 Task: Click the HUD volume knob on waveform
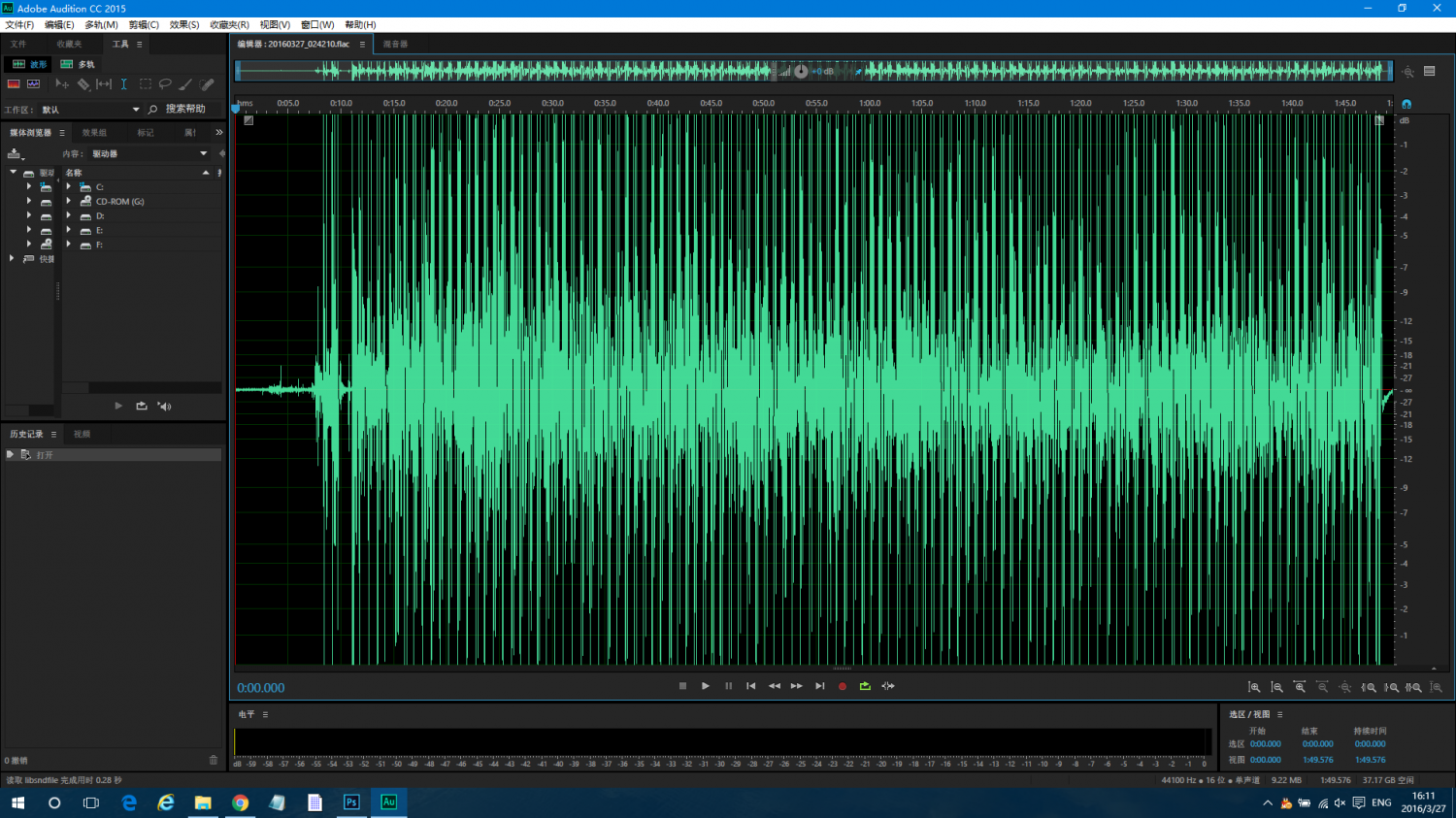(801, 71)
